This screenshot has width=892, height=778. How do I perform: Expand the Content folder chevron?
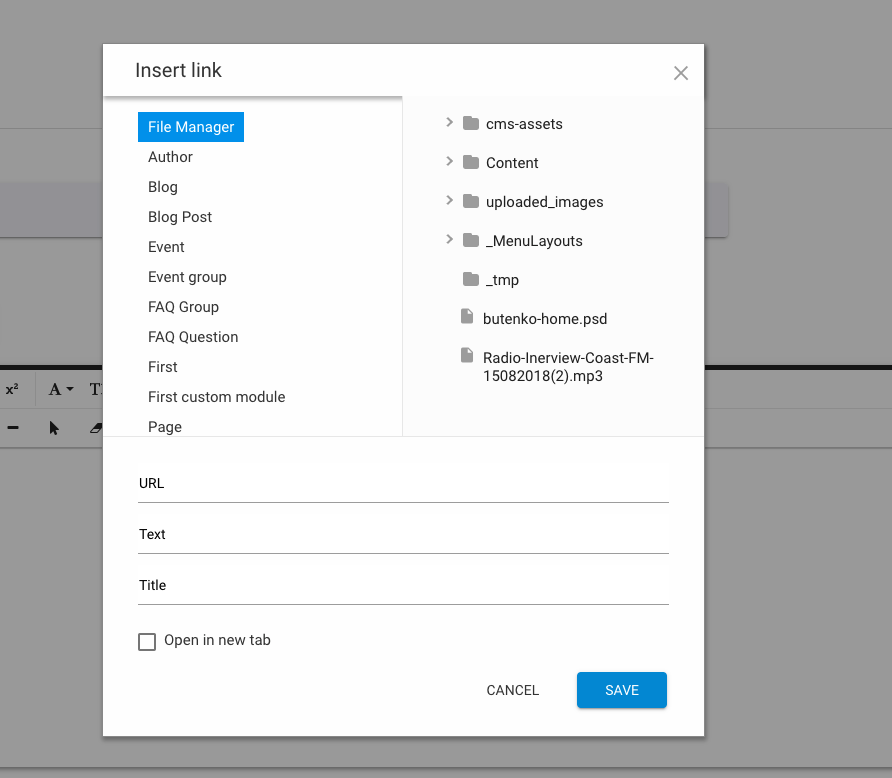(449, 162)
